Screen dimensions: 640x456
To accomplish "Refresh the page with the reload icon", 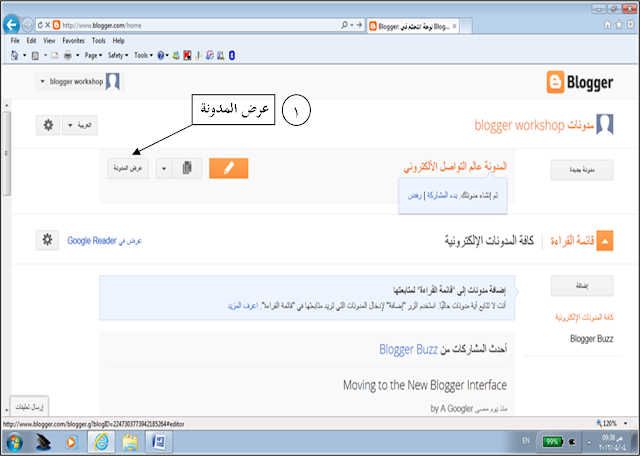I will pyautogui.click(x=40, y=25).
